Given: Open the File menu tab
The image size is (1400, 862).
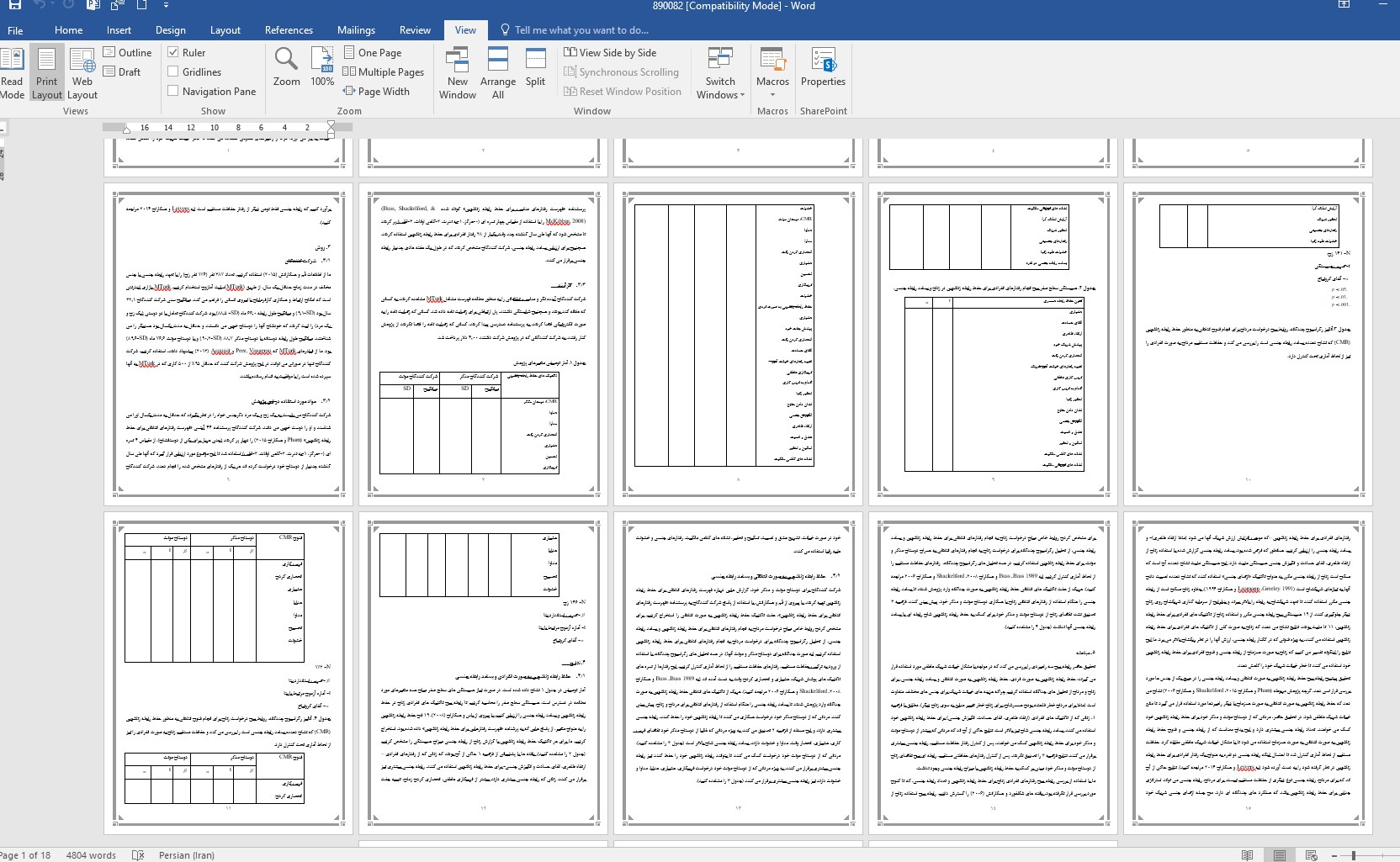Looking at the screenshot, I should (15, 30).
